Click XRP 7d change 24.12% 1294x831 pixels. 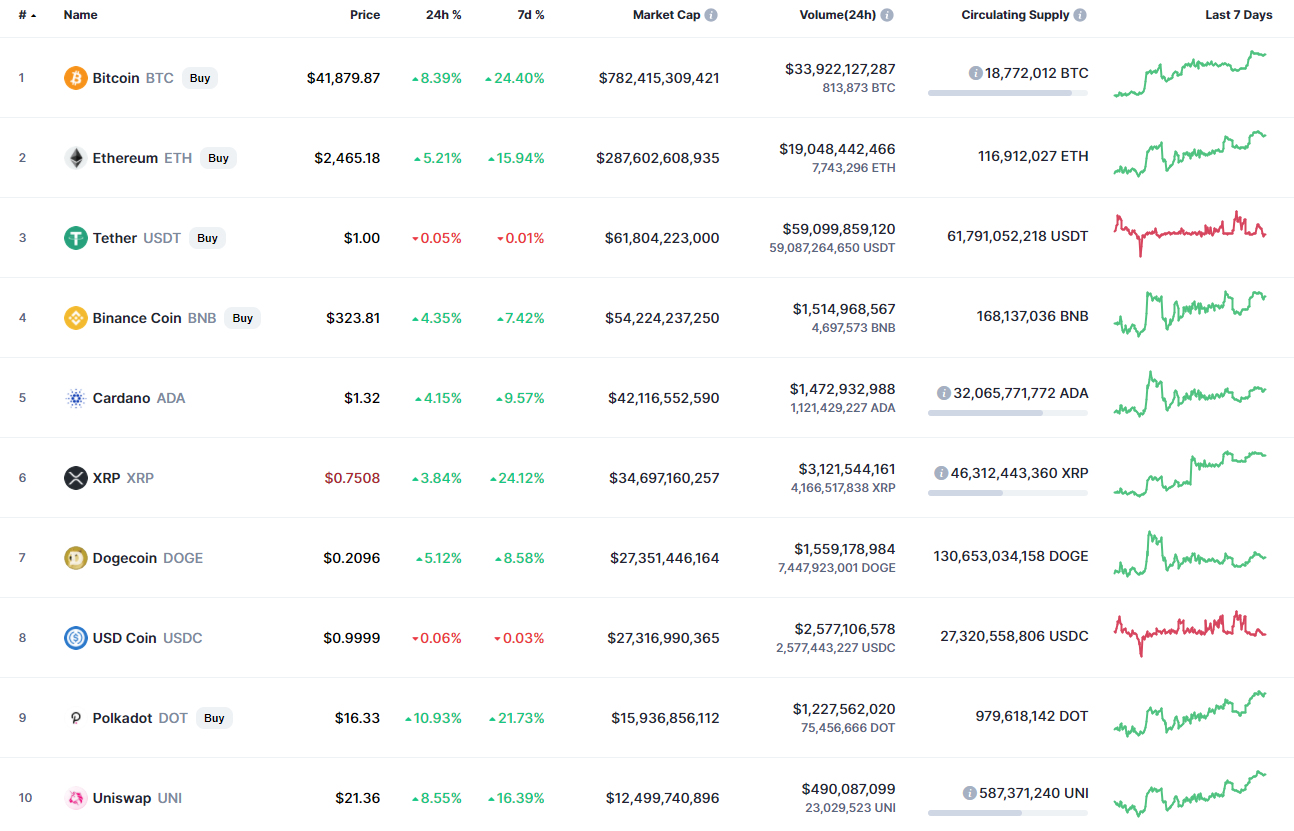(517, 478)
